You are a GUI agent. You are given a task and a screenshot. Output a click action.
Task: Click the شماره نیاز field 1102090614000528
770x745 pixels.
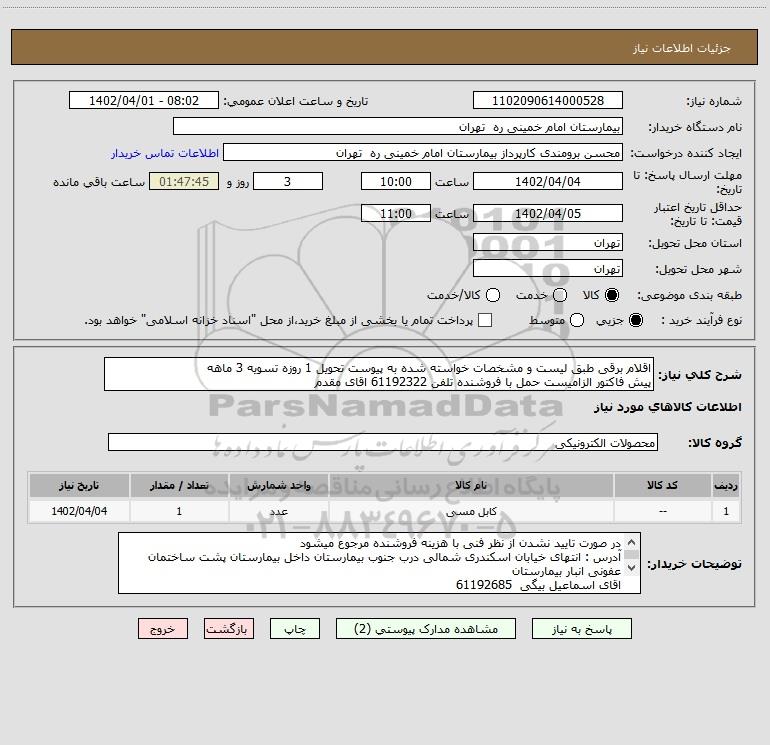(x=548, y=100)
